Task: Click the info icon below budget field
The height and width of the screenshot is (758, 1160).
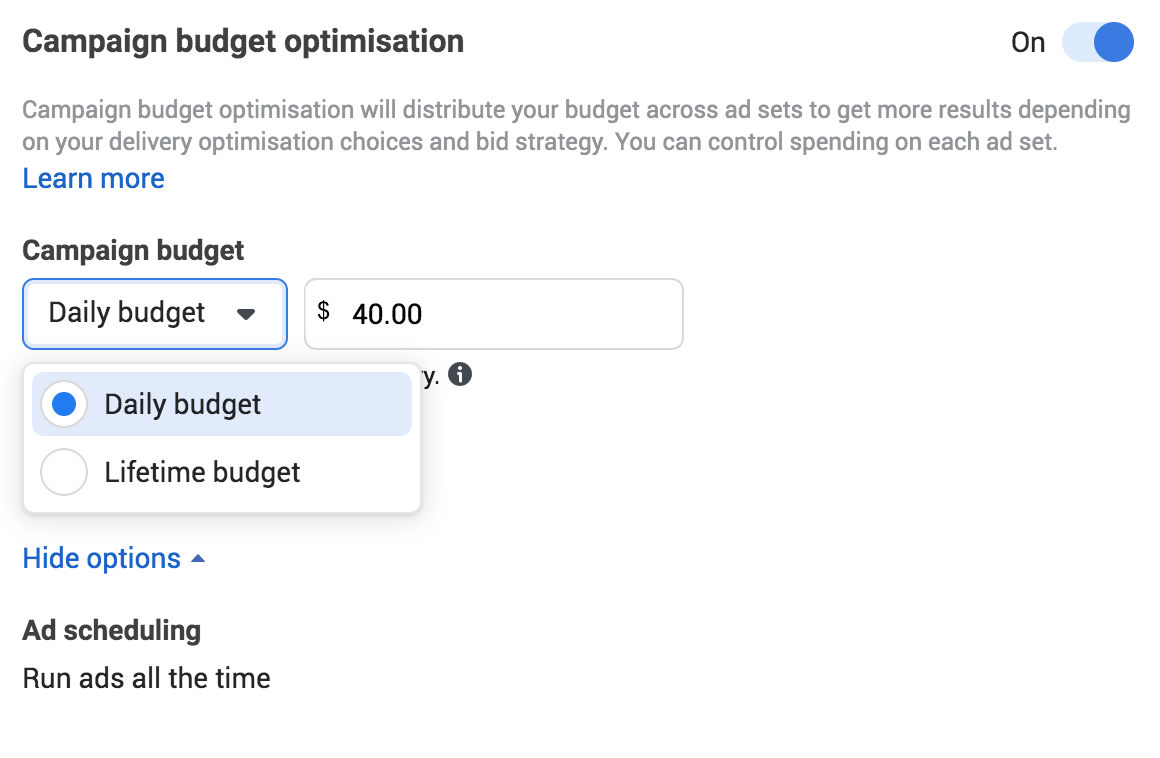Action: [460, 375]
